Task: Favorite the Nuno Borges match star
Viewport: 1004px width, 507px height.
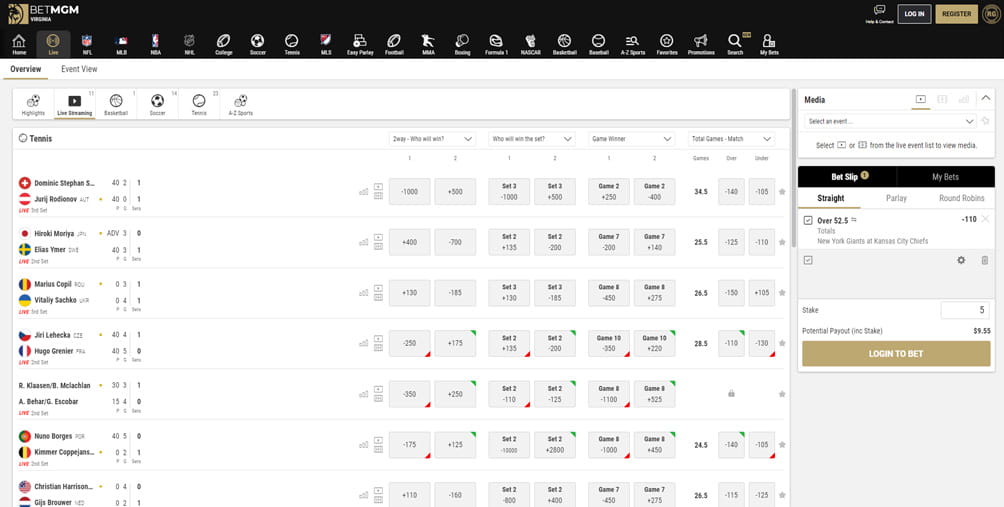Action: point(782,444)
